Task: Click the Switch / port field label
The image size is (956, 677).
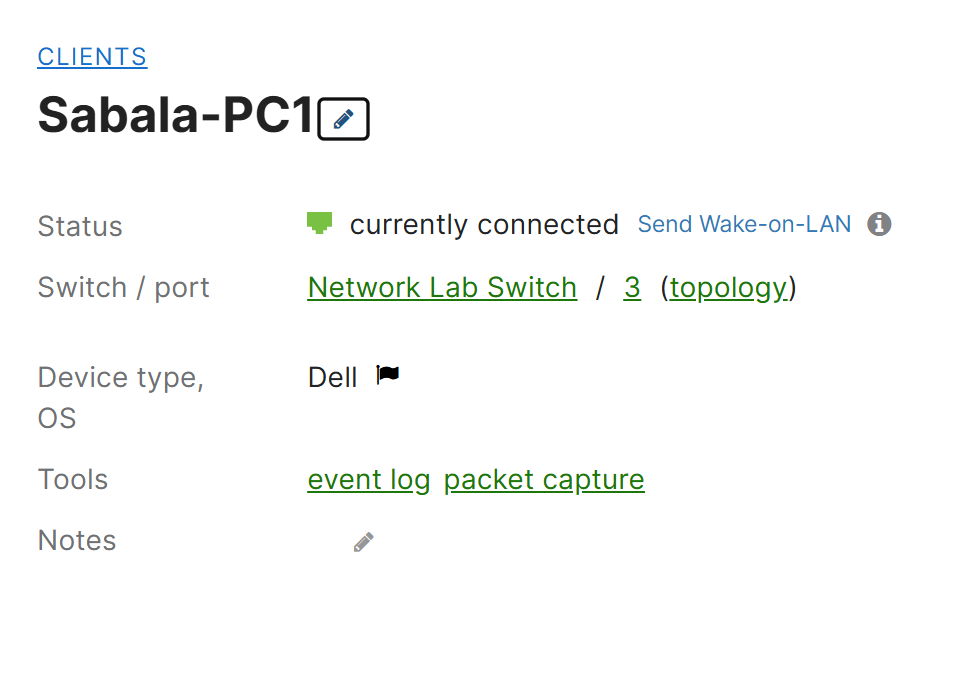Action: (x=123, y=288)
